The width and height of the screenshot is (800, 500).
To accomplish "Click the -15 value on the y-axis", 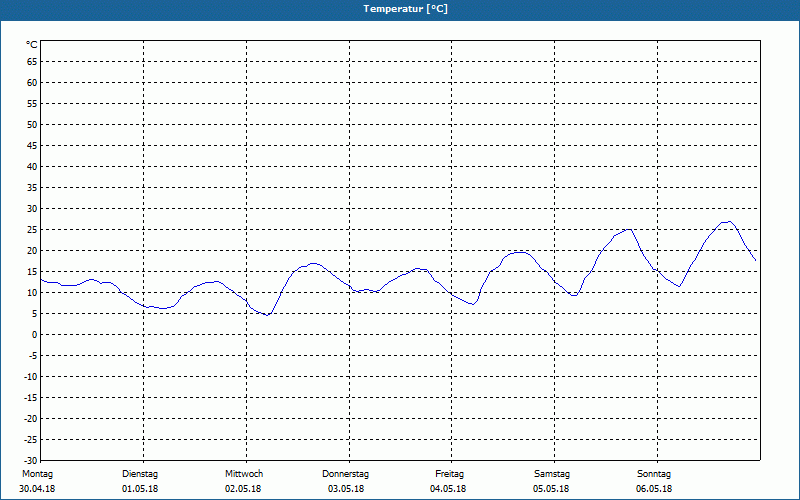I will 30,397.
